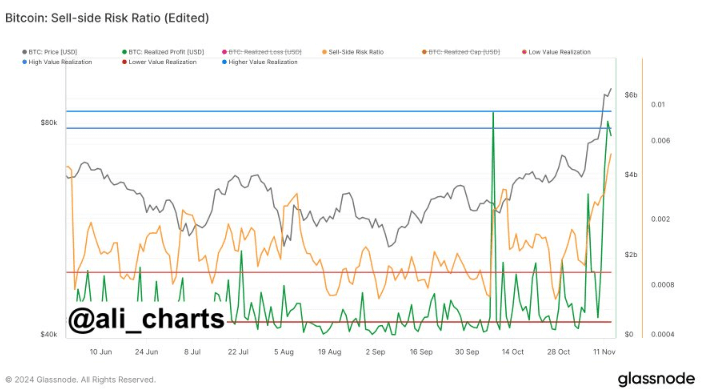This screenshot has width=702, height=389.
Task: Click the green dot beside Realized Profit
Action: 124,52
